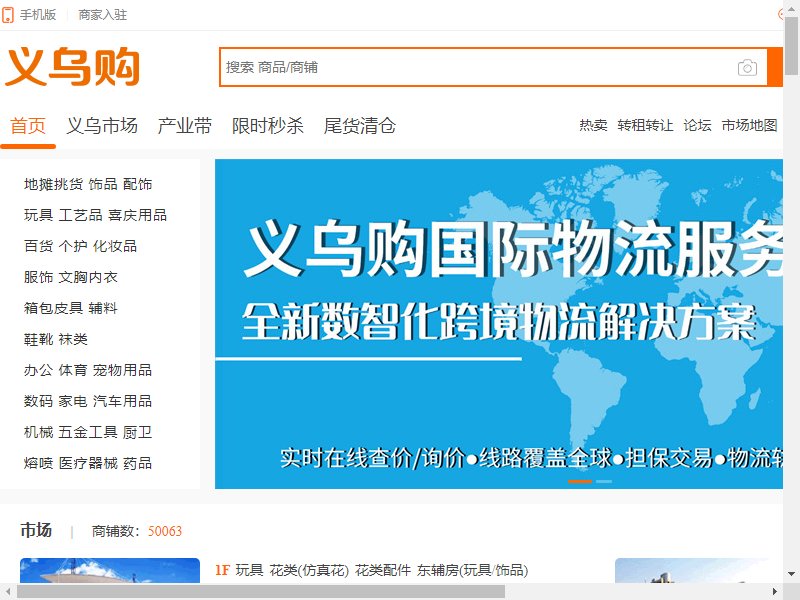Browse the 服饰 clothing category
Screen dimensions: 800x600
(38, 278)
